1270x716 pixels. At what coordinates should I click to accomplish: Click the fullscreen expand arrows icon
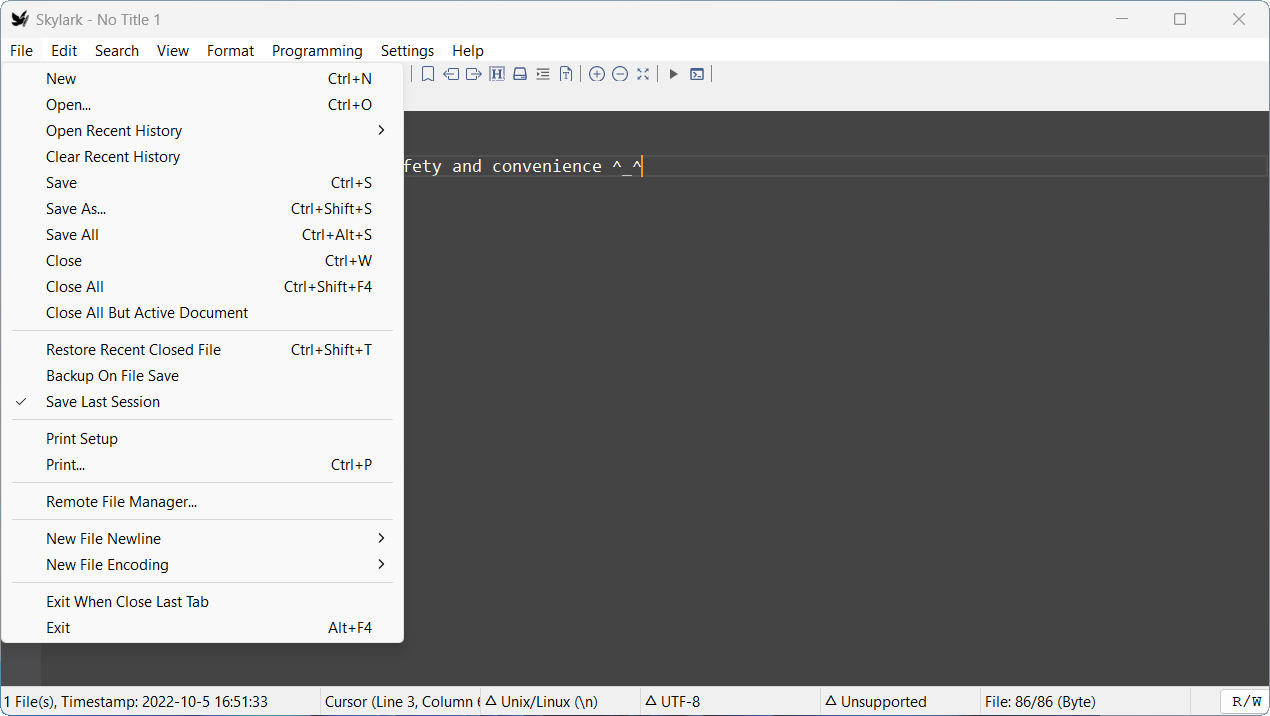[643, 74]
